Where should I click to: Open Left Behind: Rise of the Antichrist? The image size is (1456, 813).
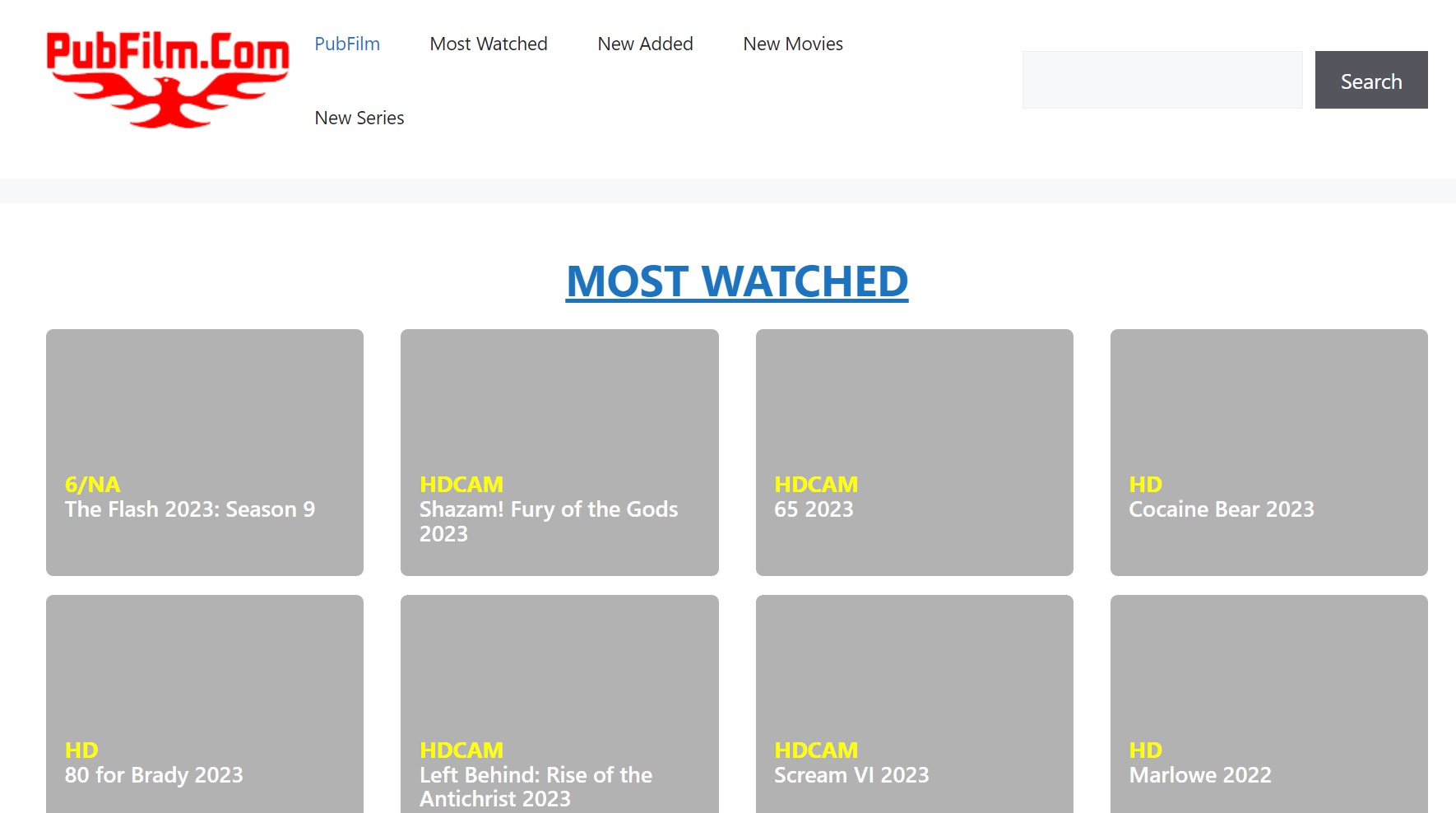click(x=559, y=704)
